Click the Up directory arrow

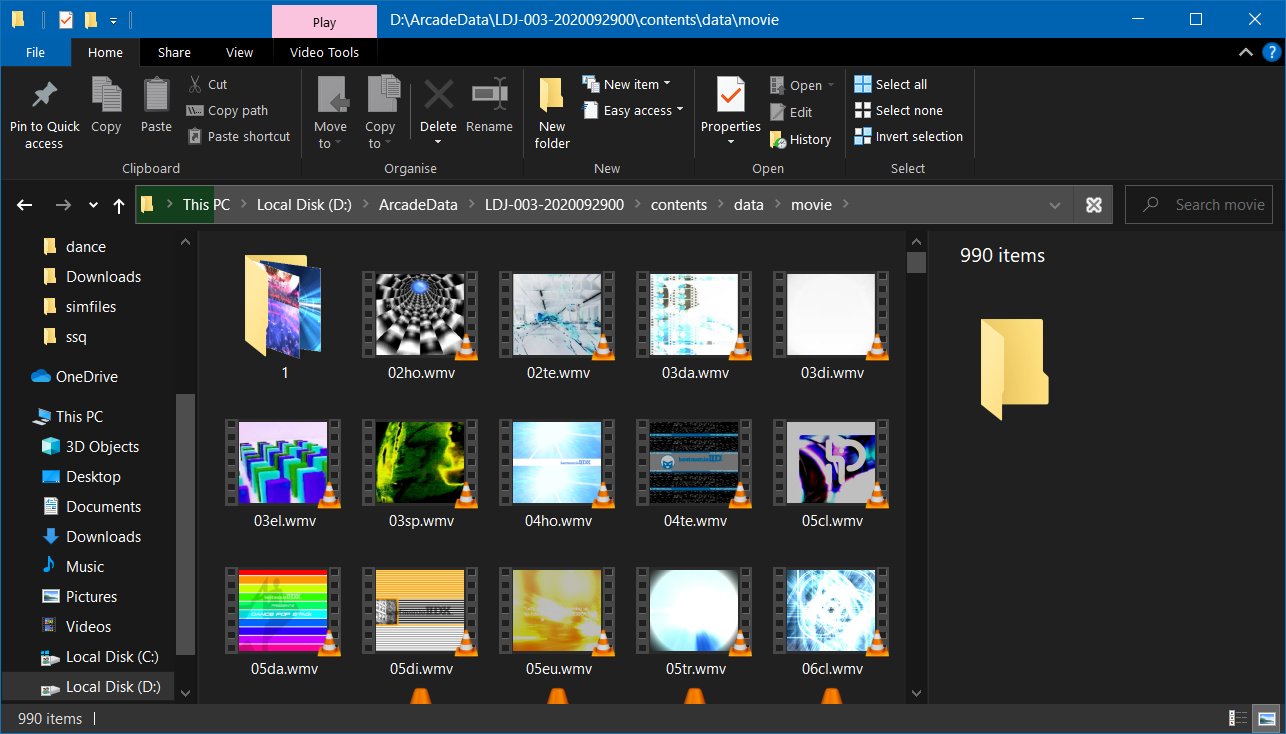[x=119, y=205]
